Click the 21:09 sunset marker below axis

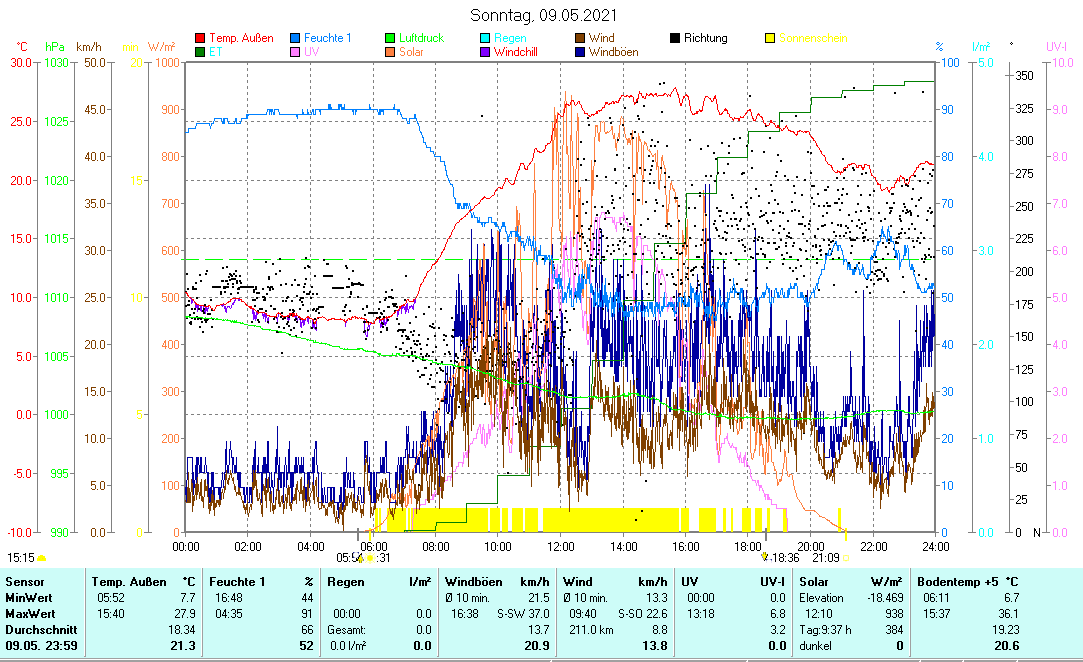click(x=825, y=558)
